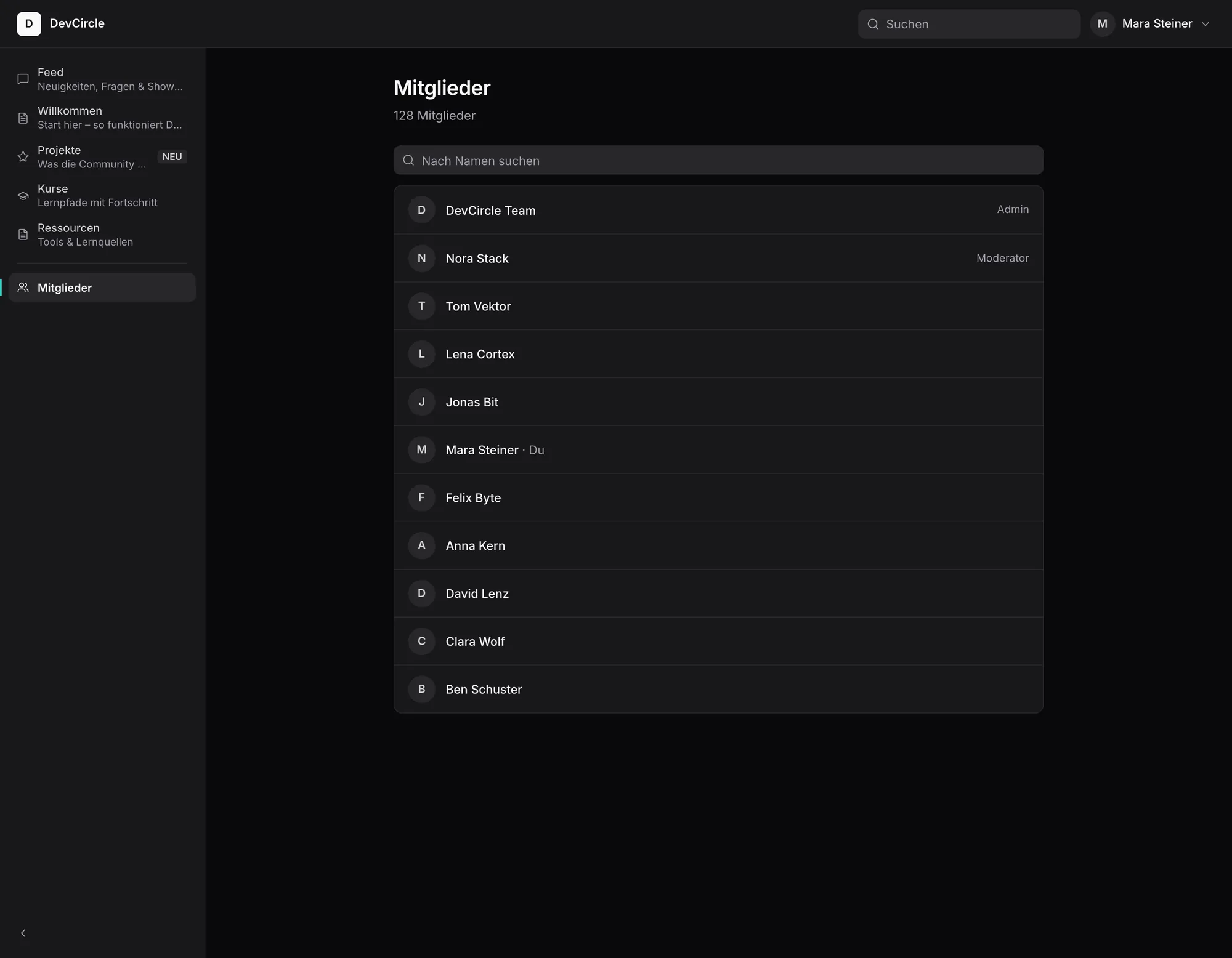The image size is (1232, 958).
Task: Select Mitglieder in the sidebar
Action: click(x=102, y=288)
